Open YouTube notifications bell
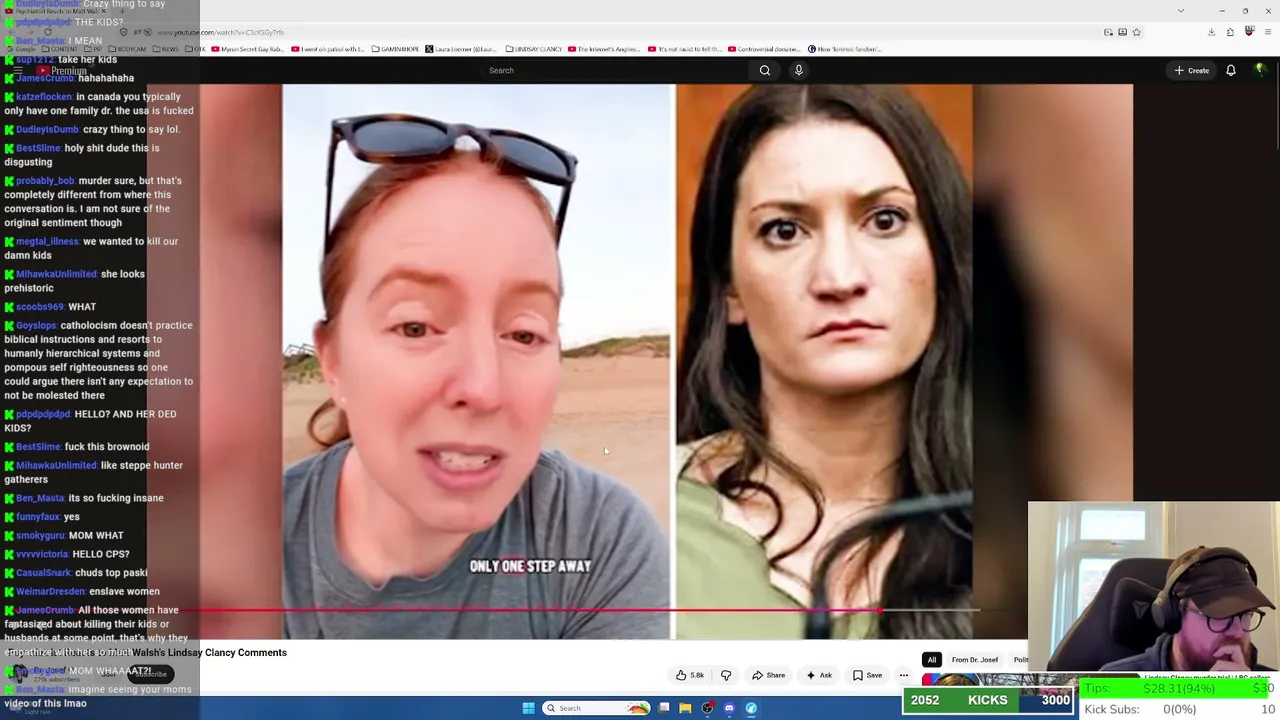The image size is (1280, 720). pyautogui.click(x=1231, y=70)
